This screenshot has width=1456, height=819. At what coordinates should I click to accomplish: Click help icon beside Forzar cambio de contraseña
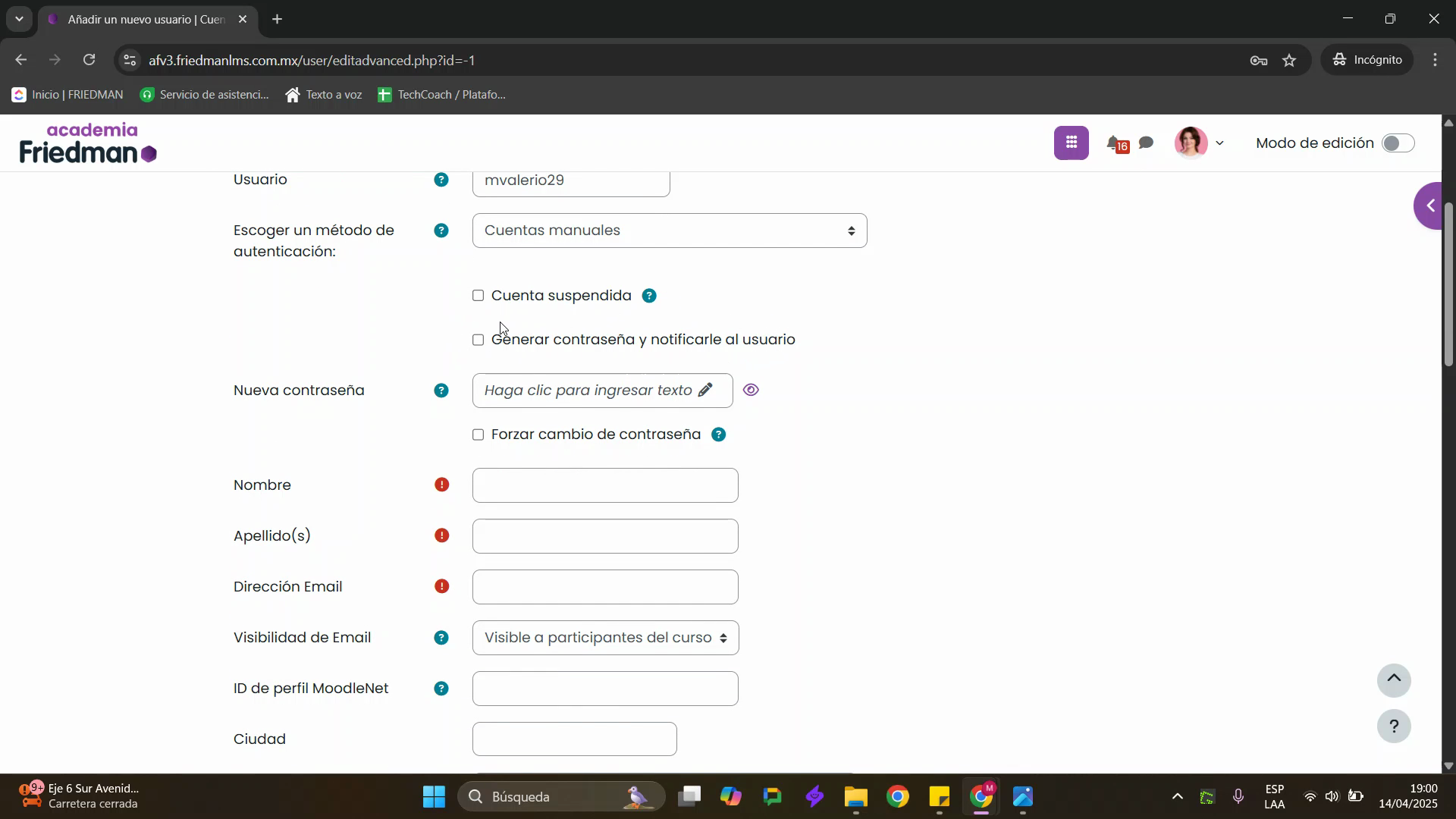coord(718,435)
